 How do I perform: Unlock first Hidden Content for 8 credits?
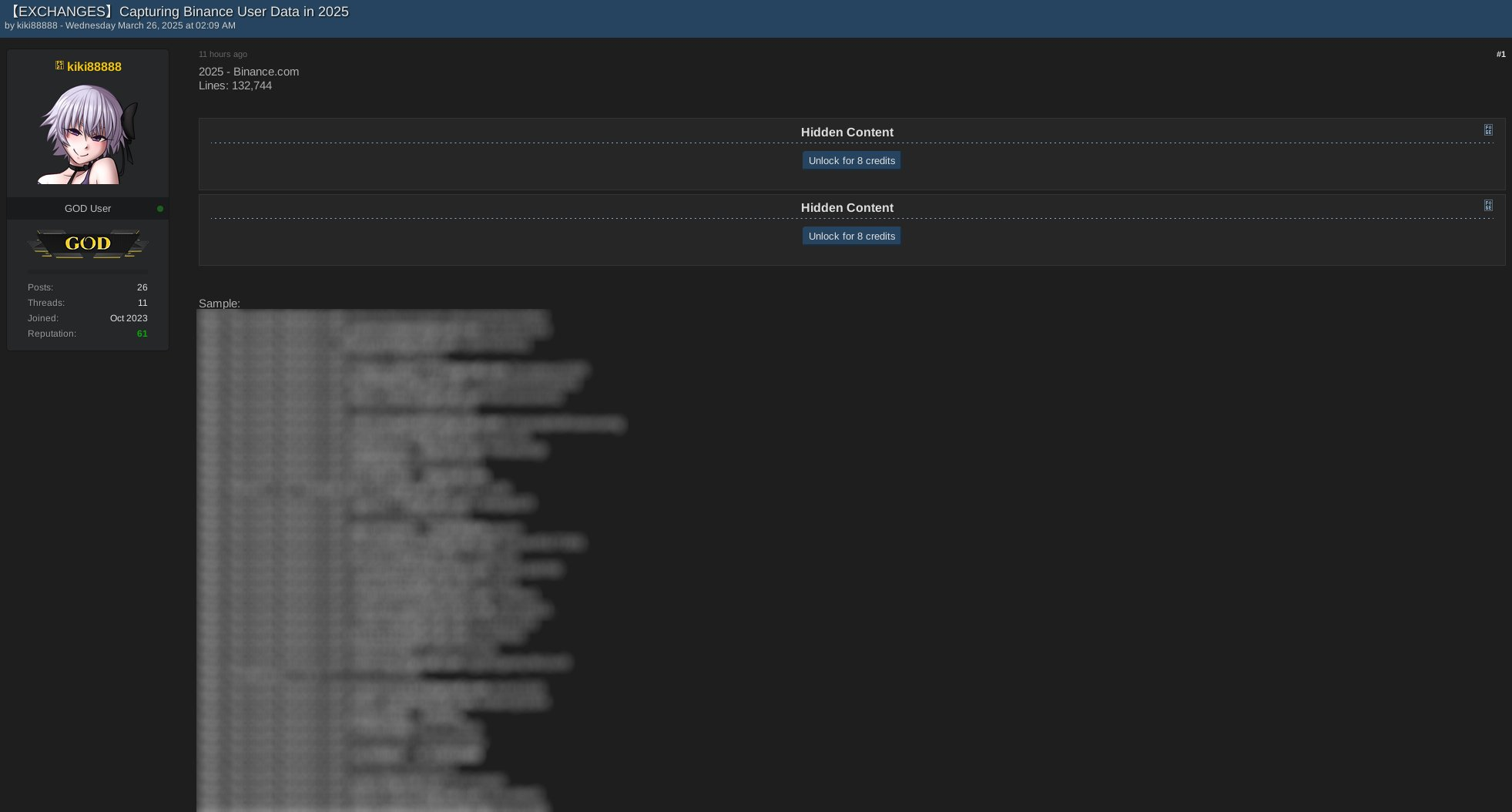pos(851,160)
